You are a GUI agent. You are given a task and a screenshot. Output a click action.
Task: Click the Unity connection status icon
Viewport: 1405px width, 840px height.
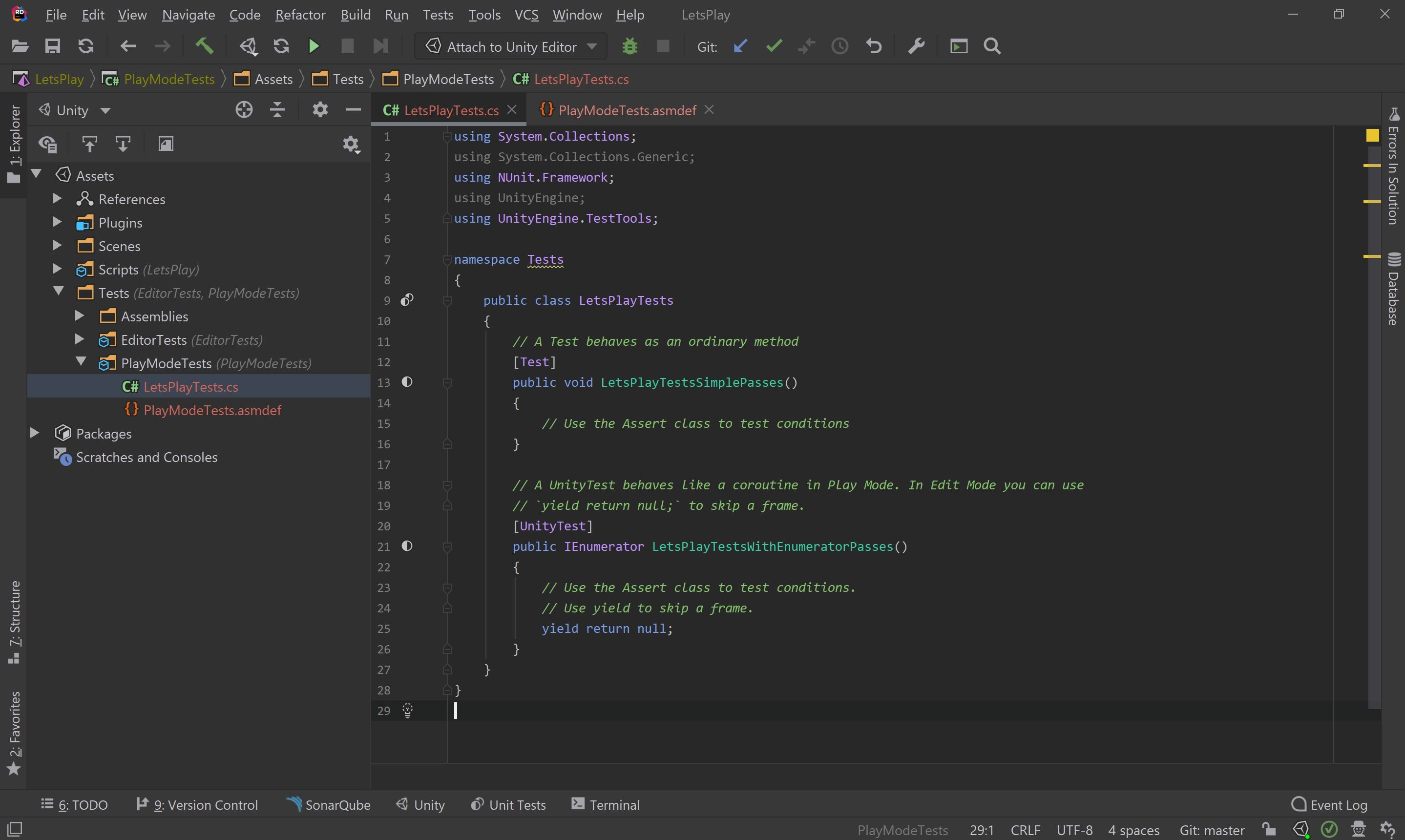[x=1301, y=830]
